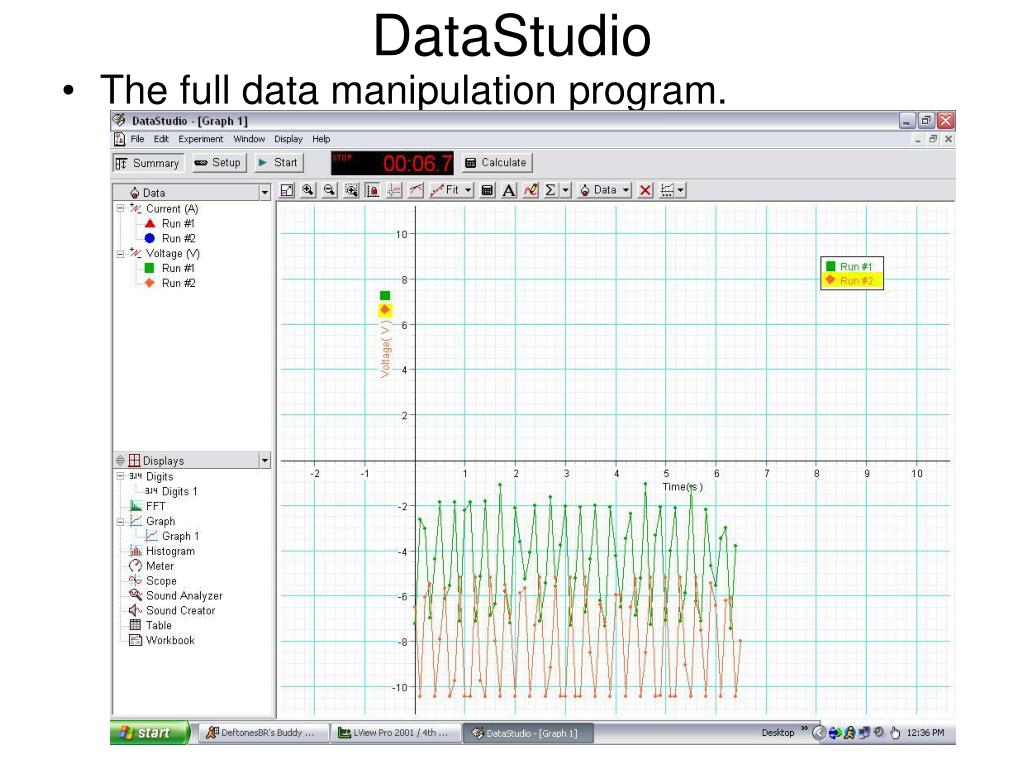Collapse the Digits tree node
Image resolution: width=1024 pixels, height=768 pixels.
click(120, 476)
